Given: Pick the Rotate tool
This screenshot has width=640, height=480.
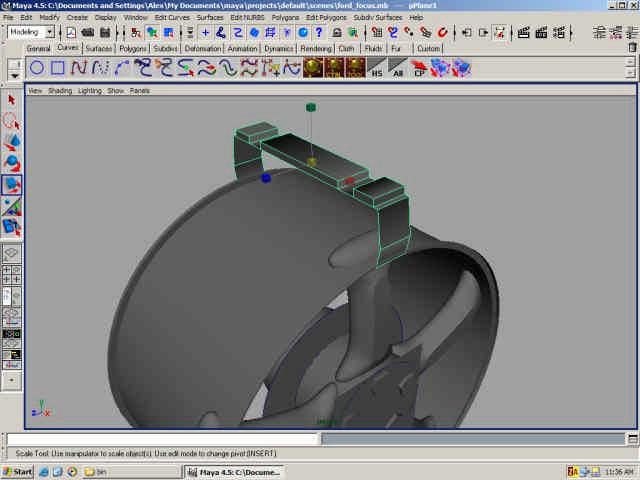Looking at the screenshot, I should pos(12,164).
